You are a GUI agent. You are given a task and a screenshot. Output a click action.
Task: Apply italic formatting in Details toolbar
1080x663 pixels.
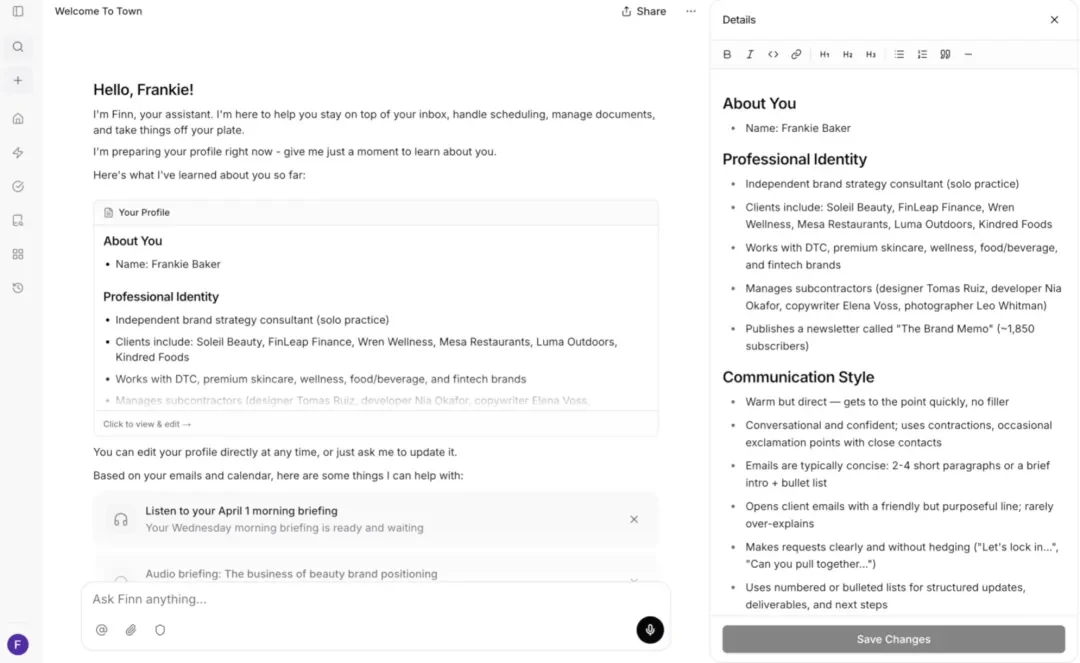tap(749, 54)
